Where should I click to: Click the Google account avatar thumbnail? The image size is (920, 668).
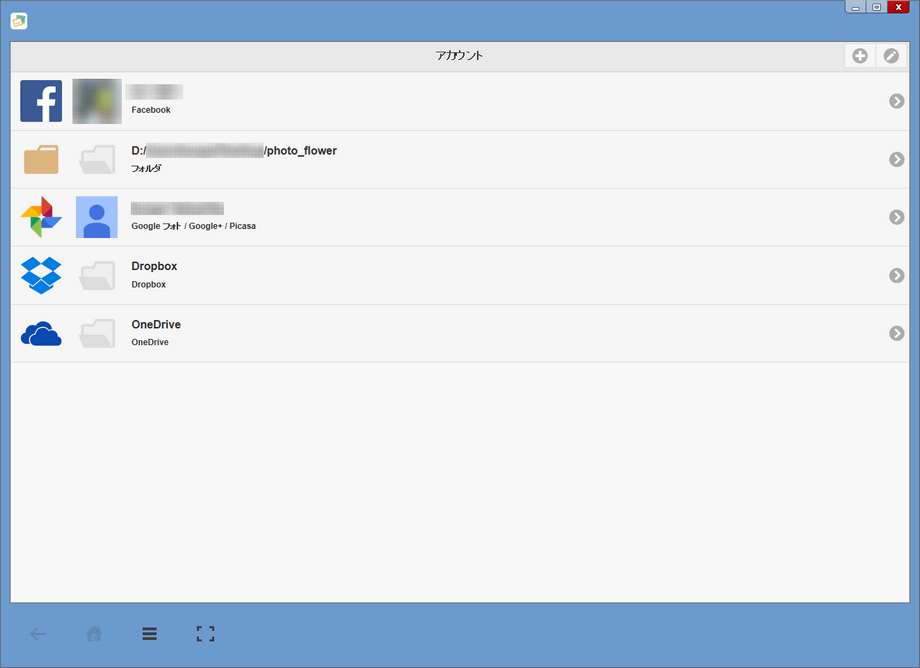coord(97,217)
